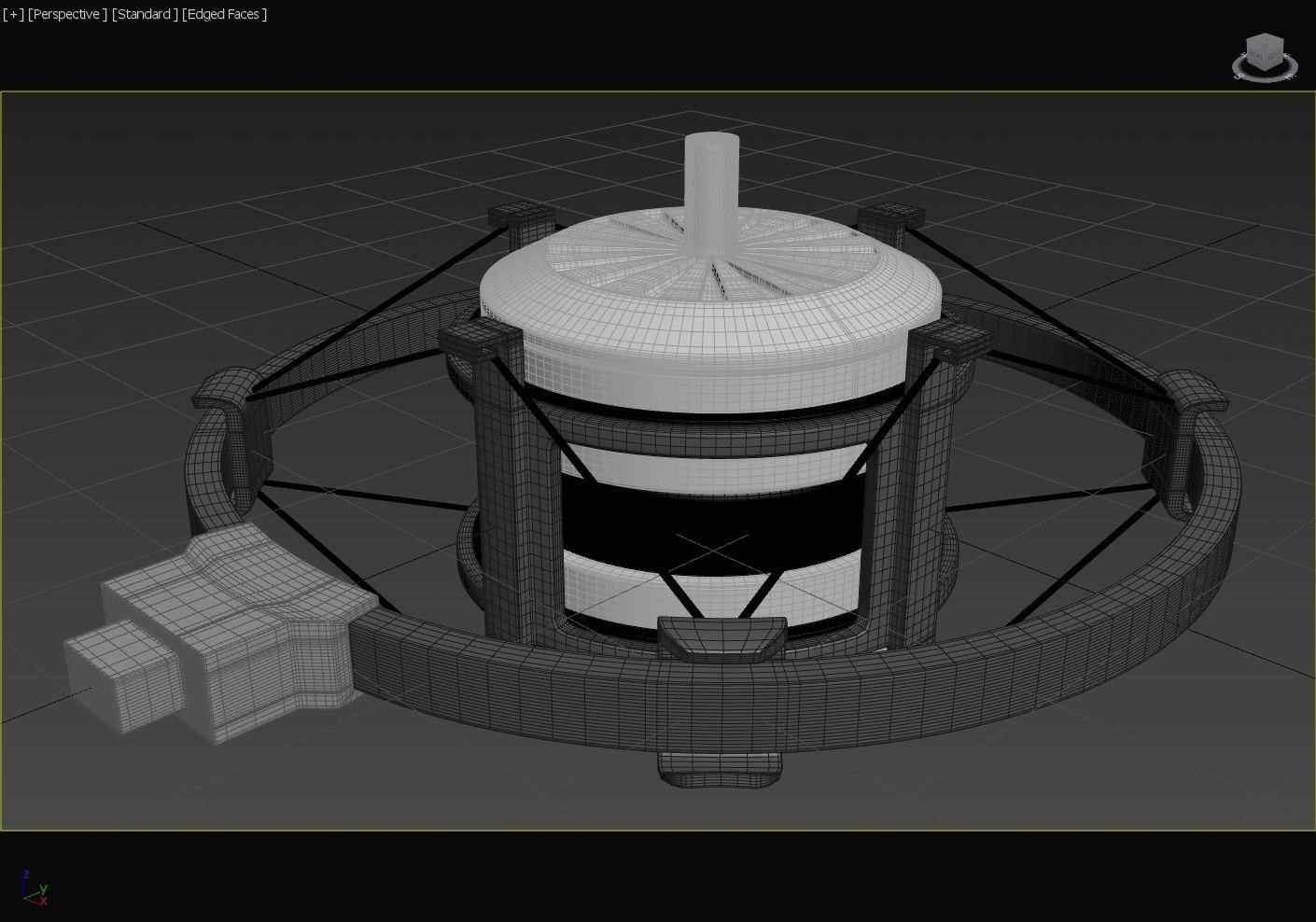Select the gray connector block object

(x=219, y=635)
